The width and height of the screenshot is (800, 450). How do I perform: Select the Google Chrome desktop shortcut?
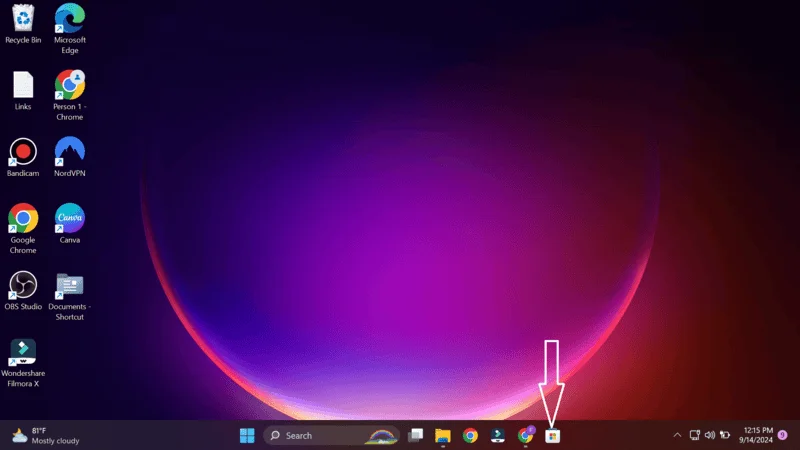pyautogui.click(x=22, y=218)
